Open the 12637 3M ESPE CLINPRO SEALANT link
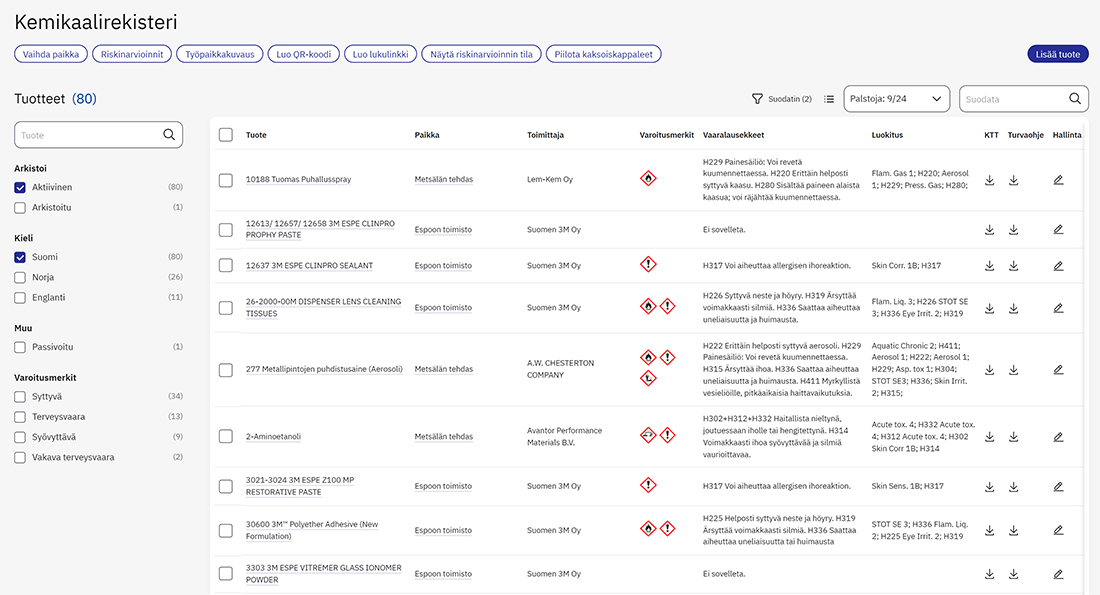This screenshot has height=595, width=1100. tap(309, 265)
